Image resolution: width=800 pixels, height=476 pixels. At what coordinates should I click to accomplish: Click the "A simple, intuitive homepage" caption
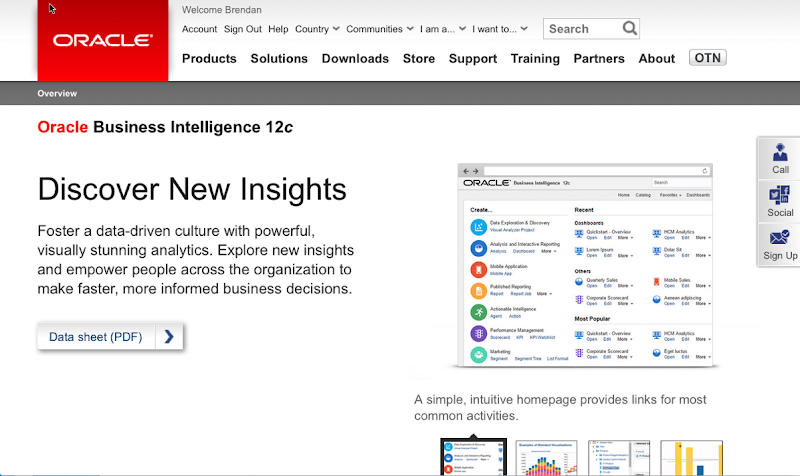coord(560,408)
